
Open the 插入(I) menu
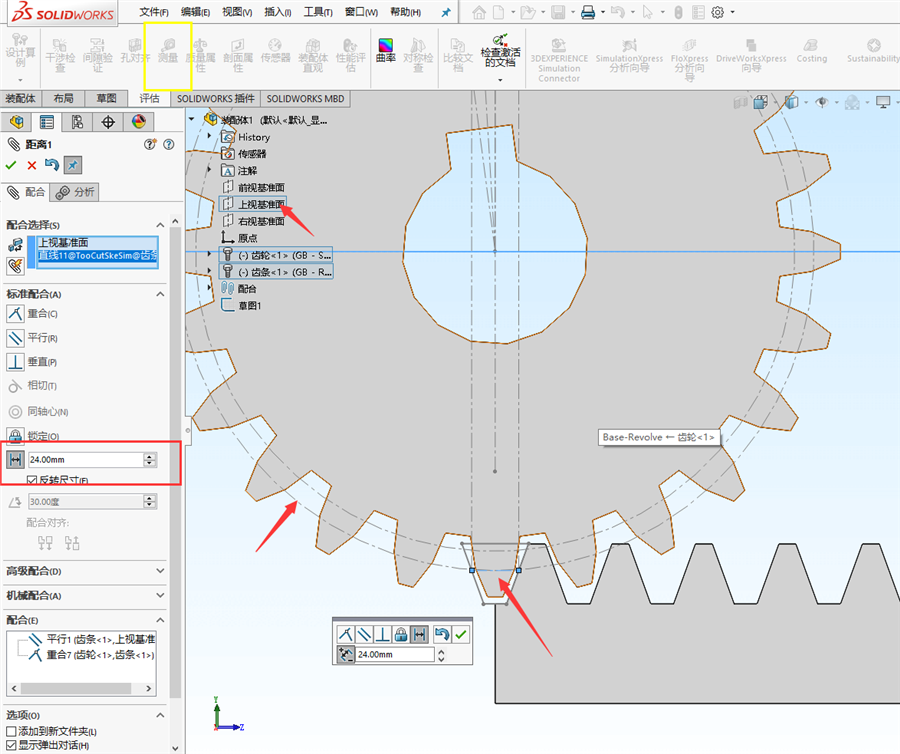tap(278, 12)
